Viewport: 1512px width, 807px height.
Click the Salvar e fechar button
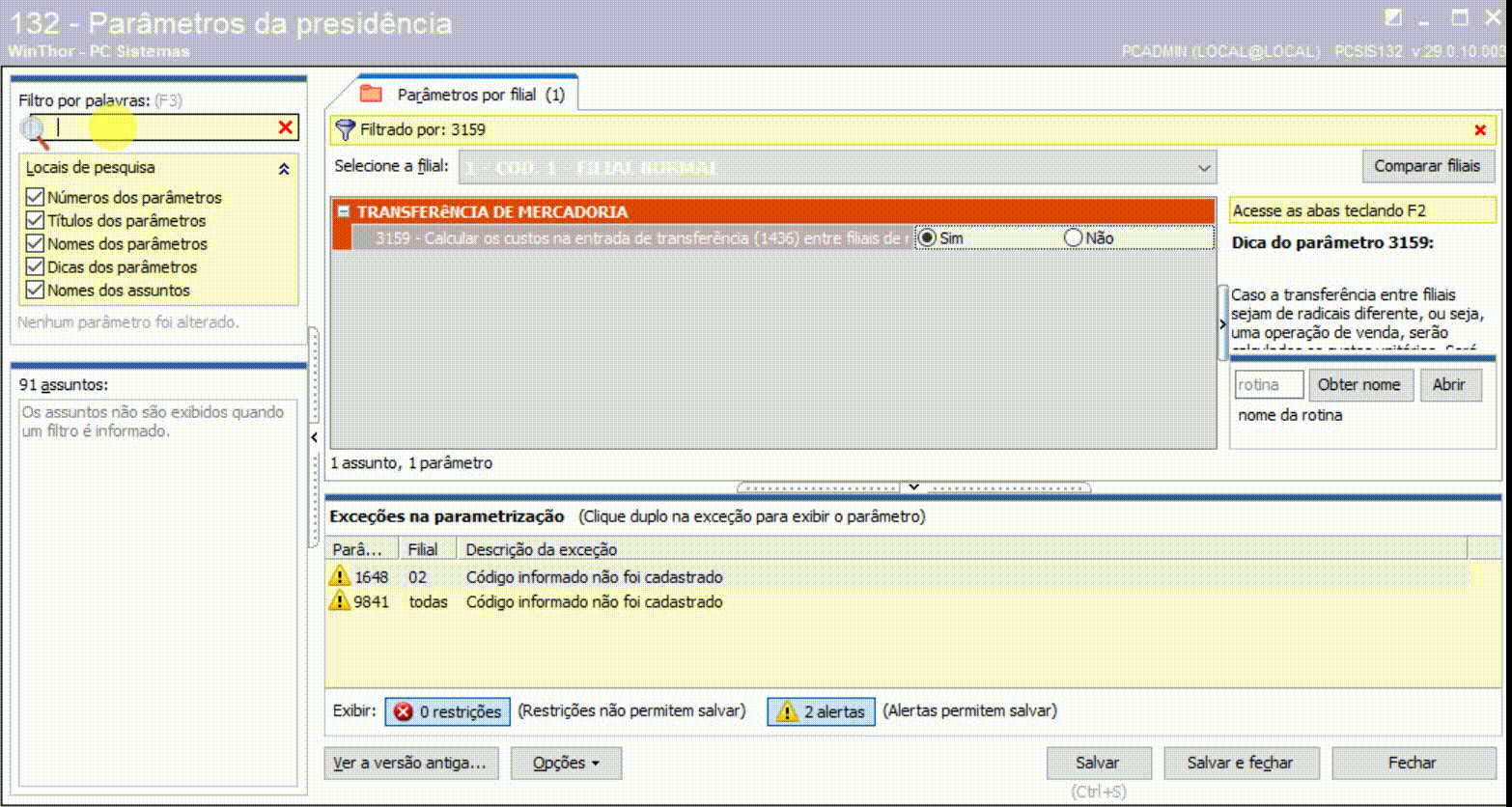(x=1241, y=763)
